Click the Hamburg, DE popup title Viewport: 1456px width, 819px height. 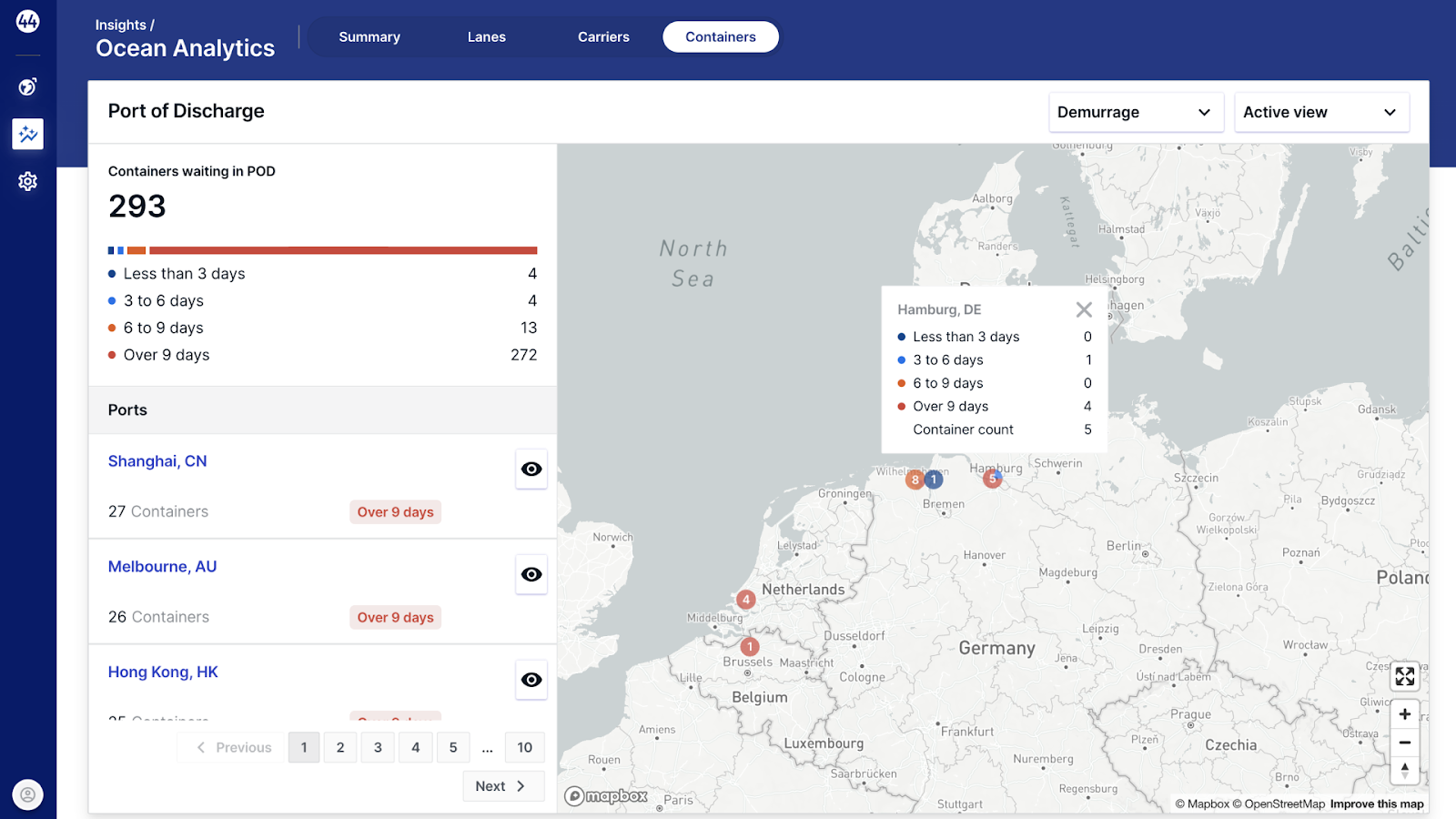click(939, 309)
